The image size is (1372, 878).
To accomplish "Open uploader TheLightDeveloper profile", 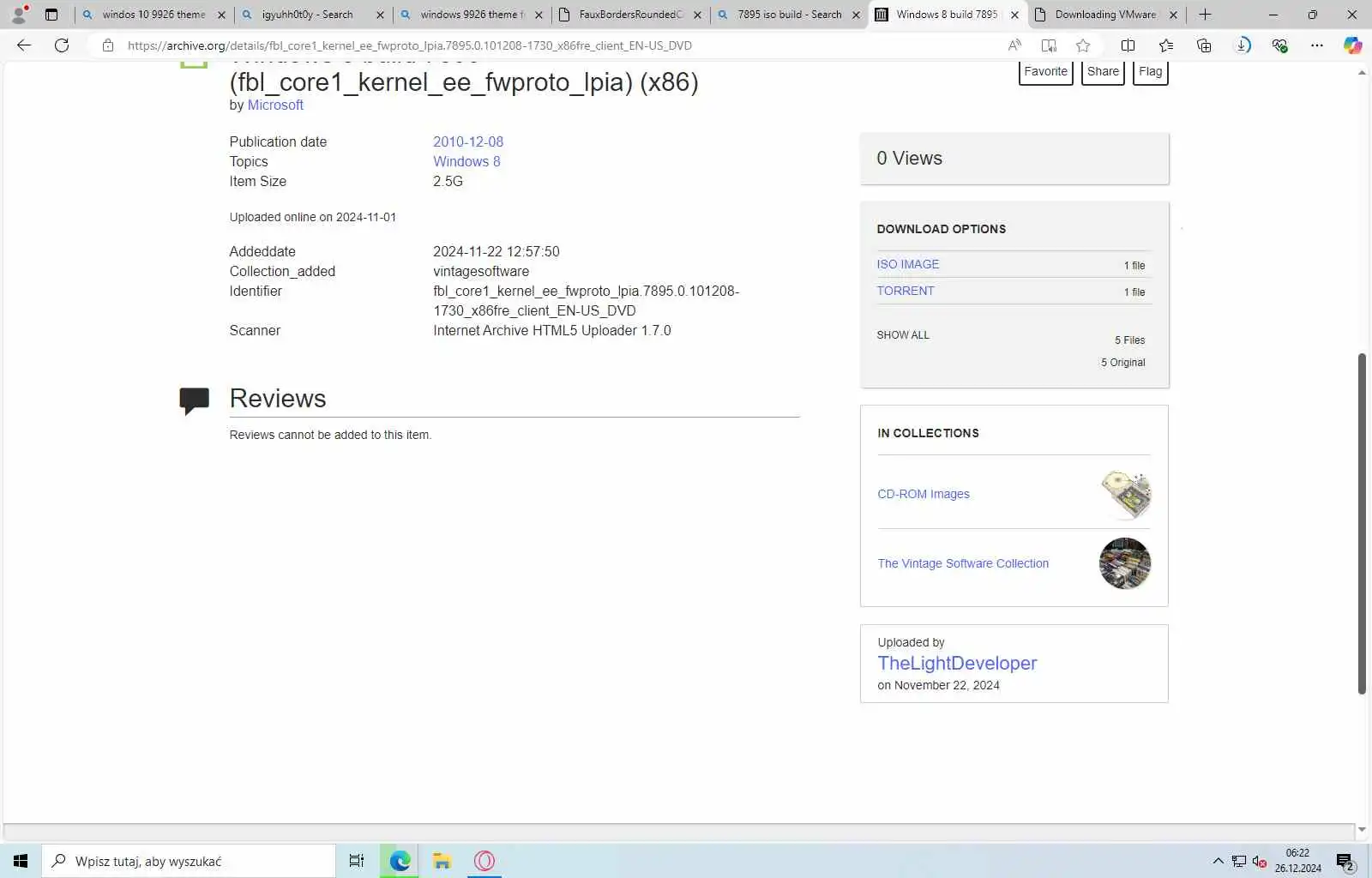I will pyautogui.click(x=957, y=663).
